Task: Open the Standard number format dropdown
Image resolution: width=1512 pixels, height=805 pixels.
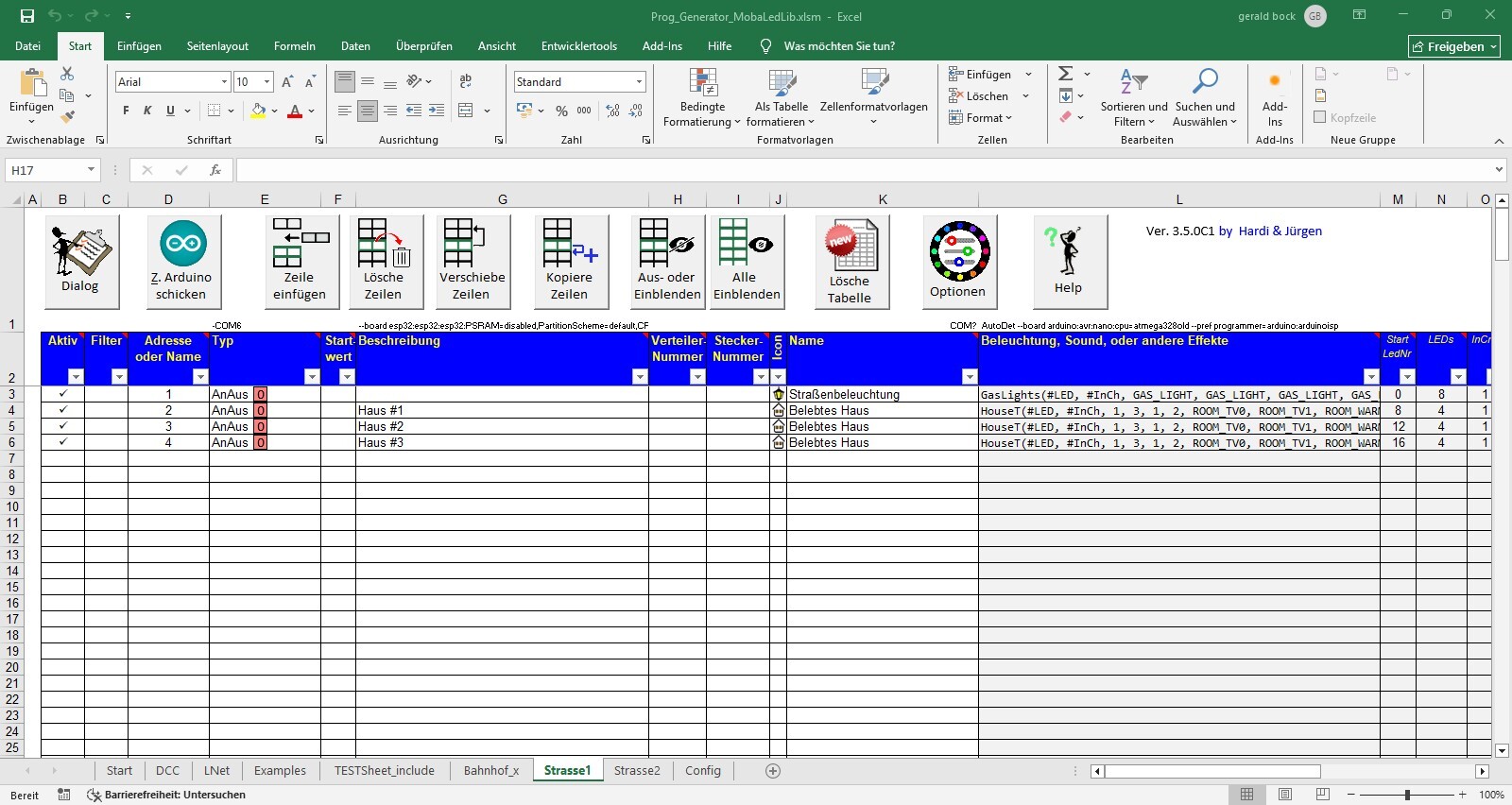Action: 640,82
